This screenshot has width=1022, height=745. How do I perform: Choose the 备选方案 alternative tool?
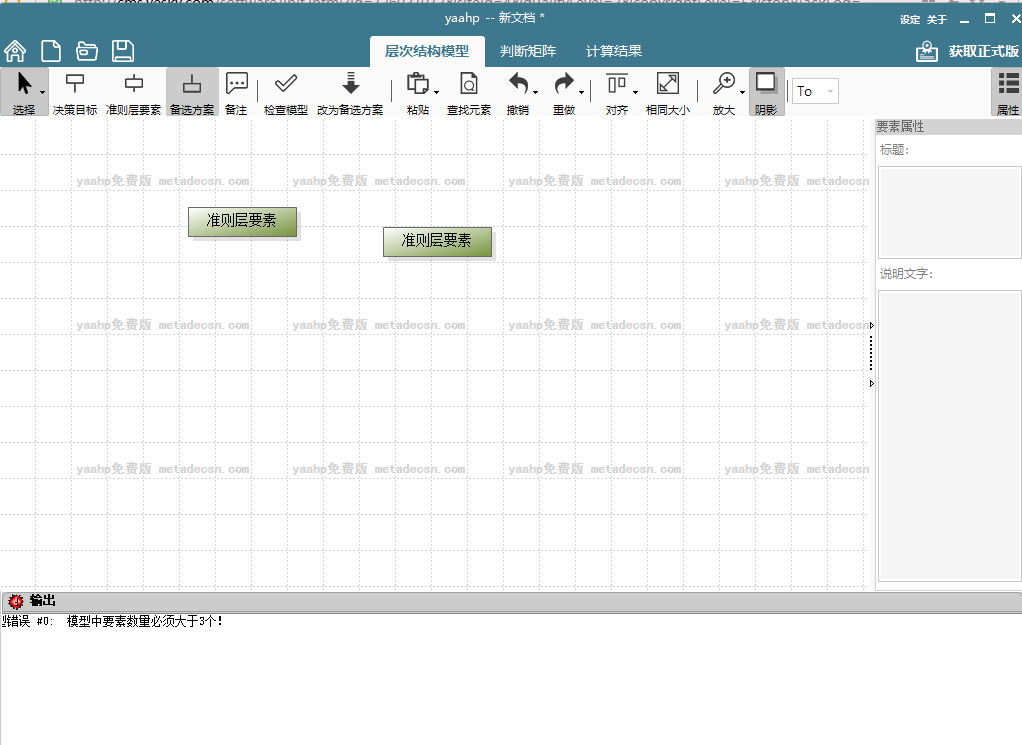pos(192,92)
